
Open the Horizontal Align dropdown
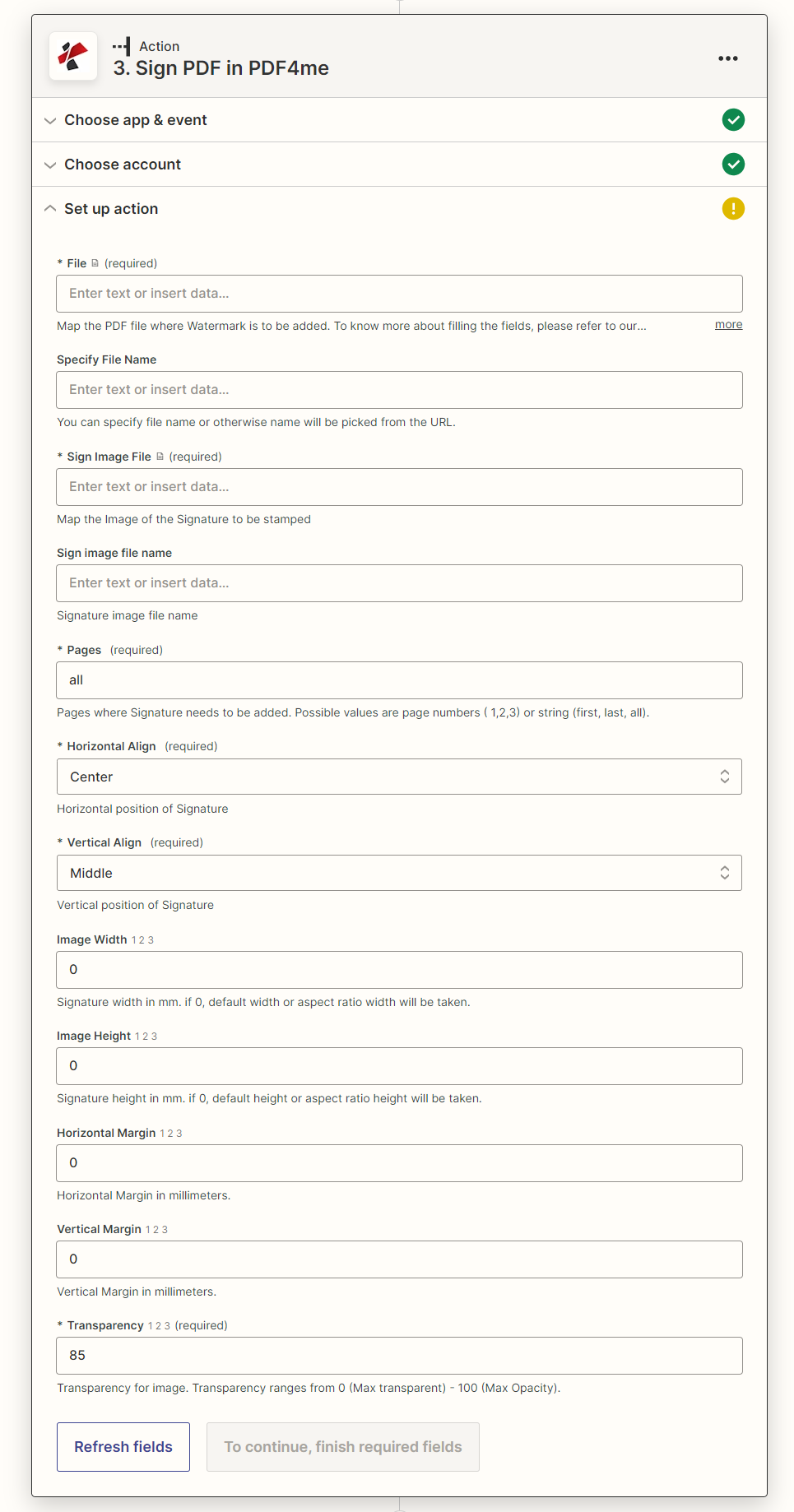pos(399,776)
